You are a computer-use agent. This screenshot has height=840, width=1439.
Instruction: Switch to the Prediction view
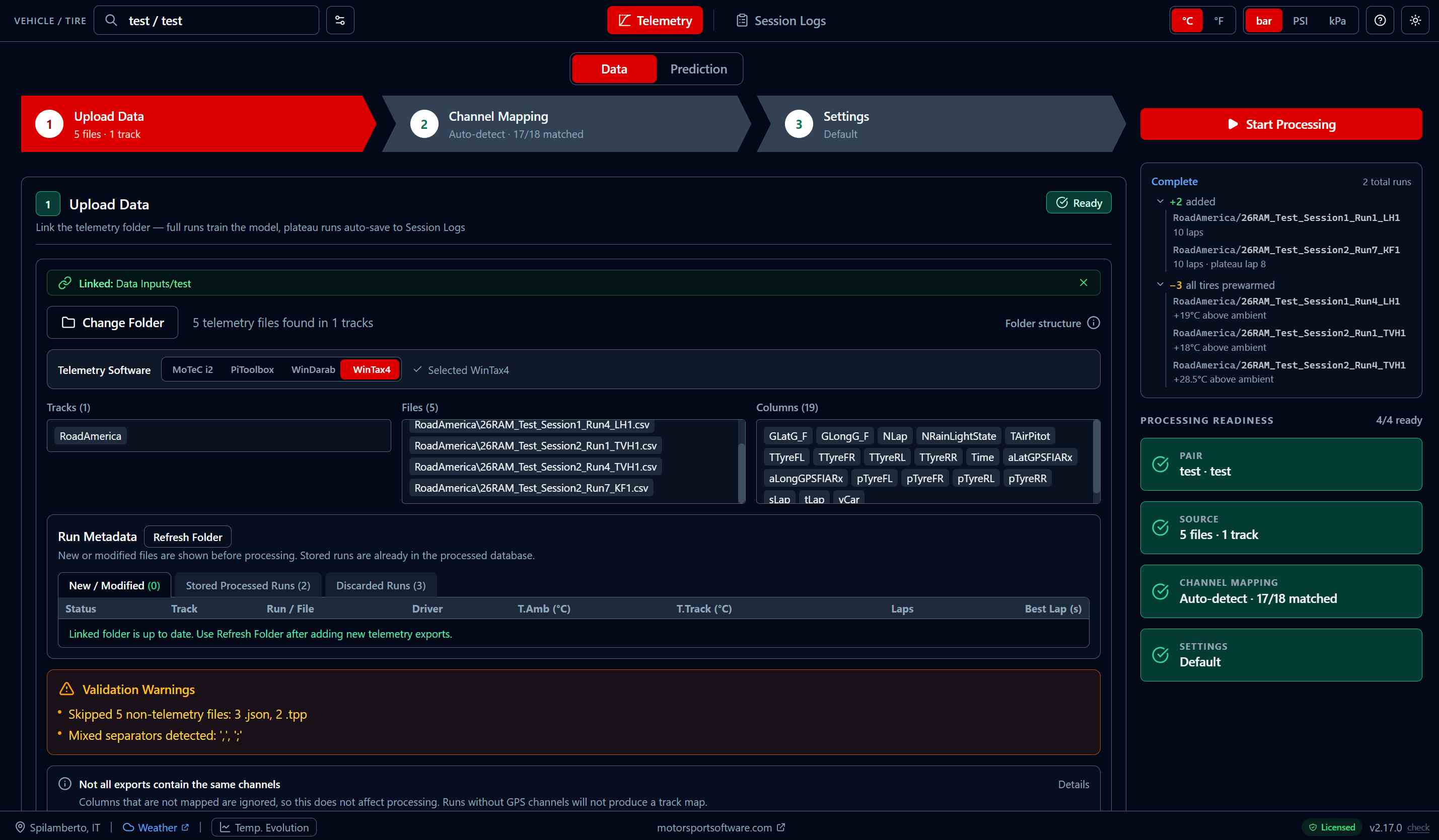pos(698,69)
